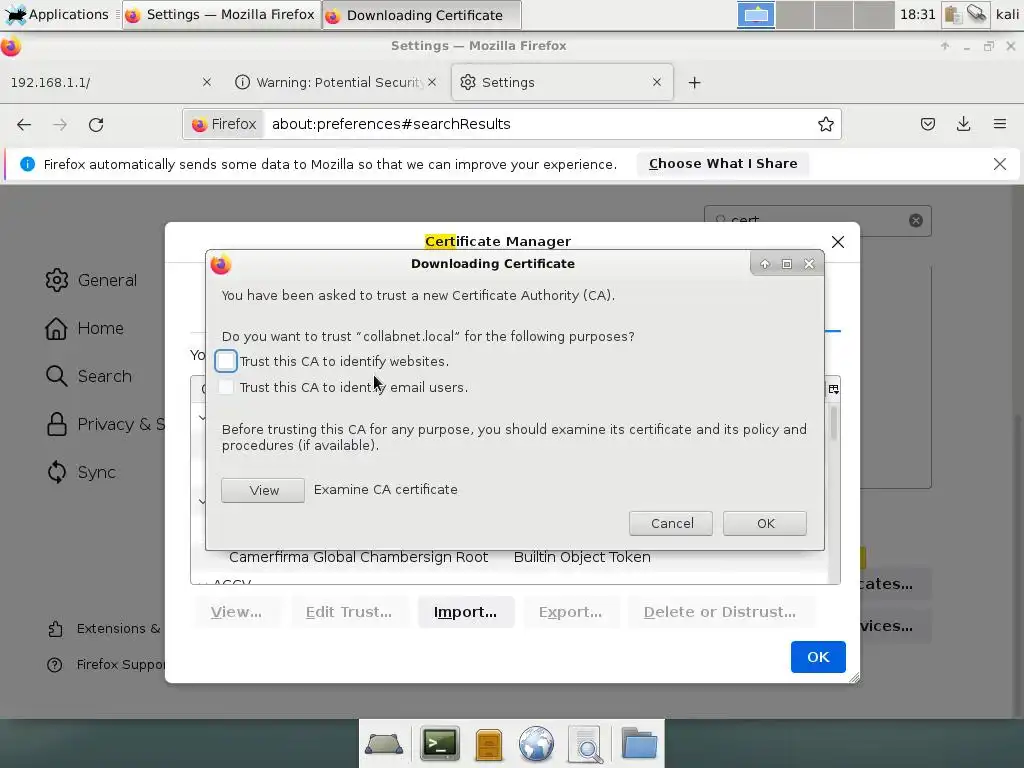Open Save to Pocket icon

pos(927,124)
